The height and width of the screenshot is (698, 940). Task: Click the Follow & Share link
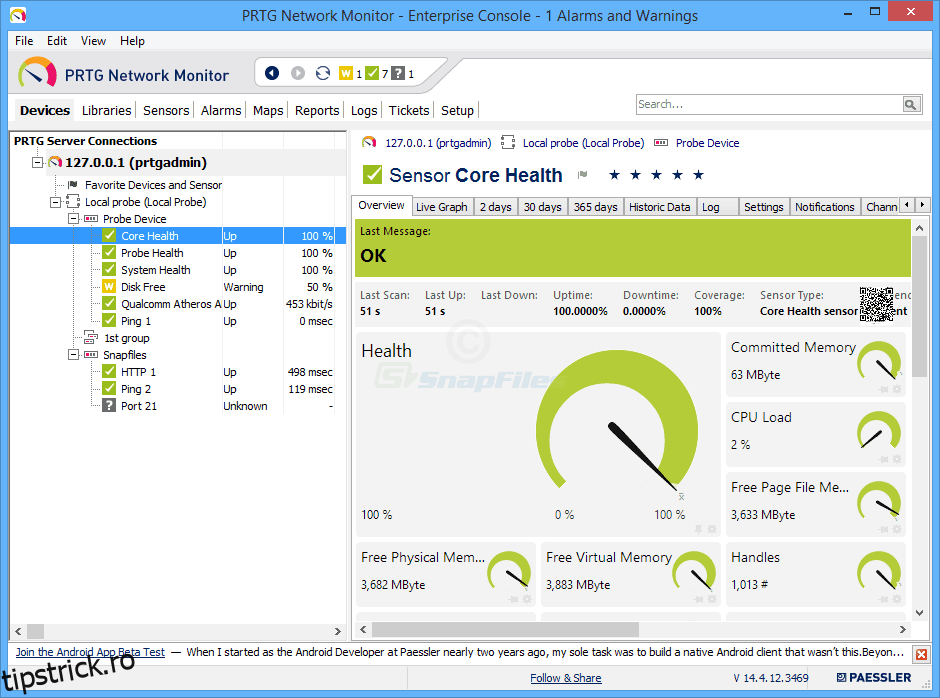566,678
